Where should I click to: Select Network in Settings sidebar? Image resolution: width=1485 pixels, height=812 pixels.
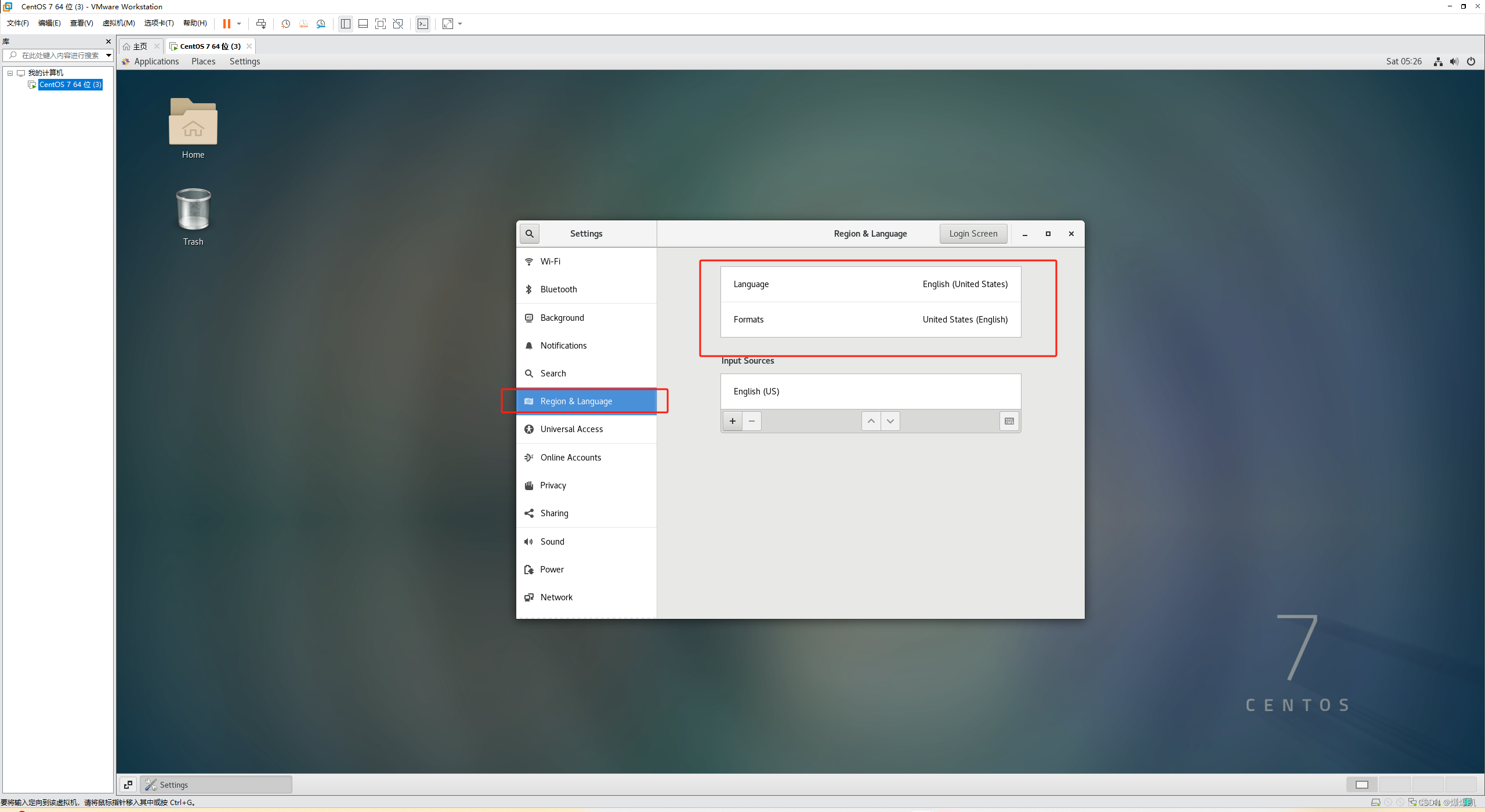tap(586, 597)
